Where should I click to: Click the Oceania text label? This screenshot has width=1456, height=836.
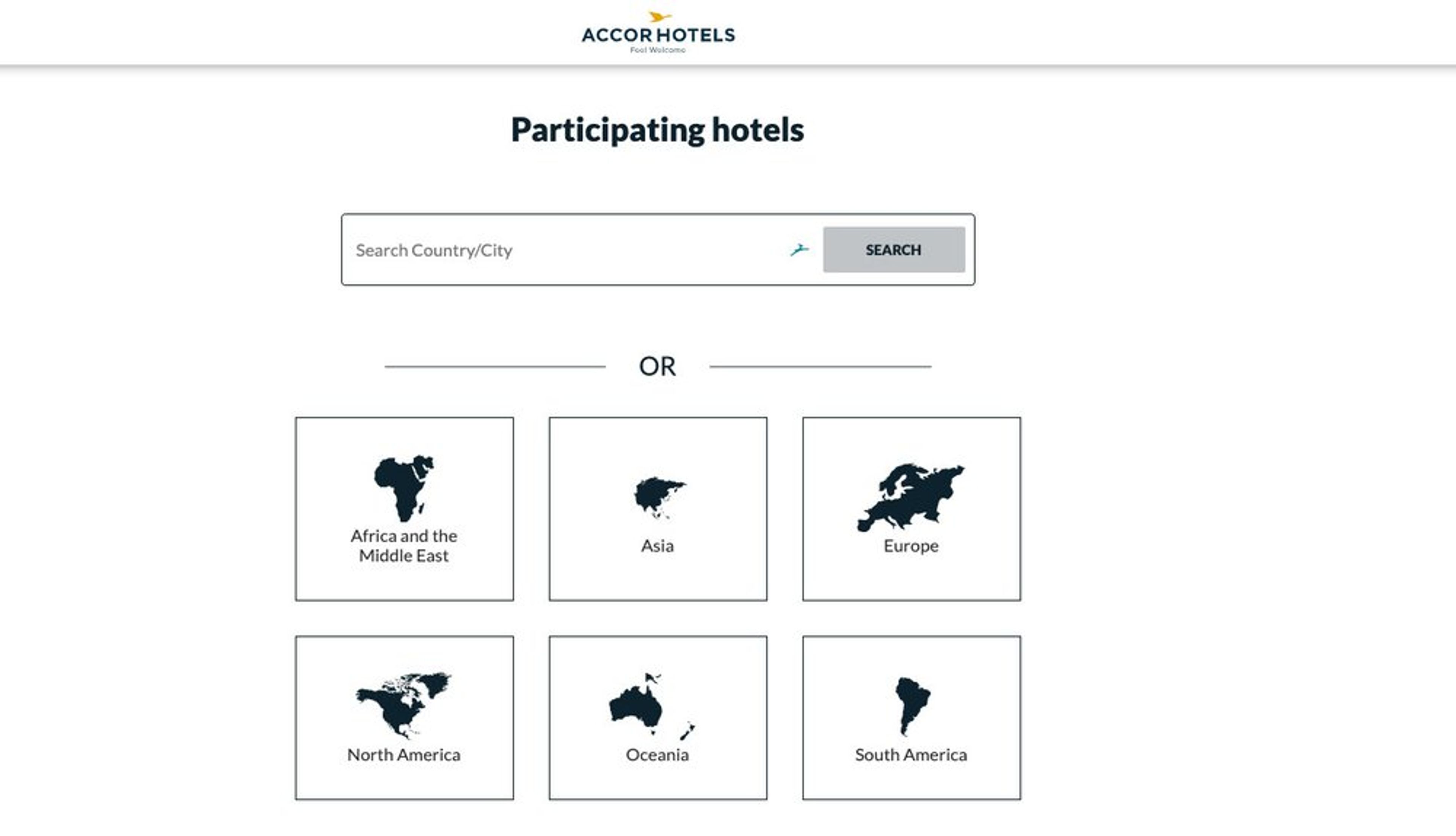[657, 754]
